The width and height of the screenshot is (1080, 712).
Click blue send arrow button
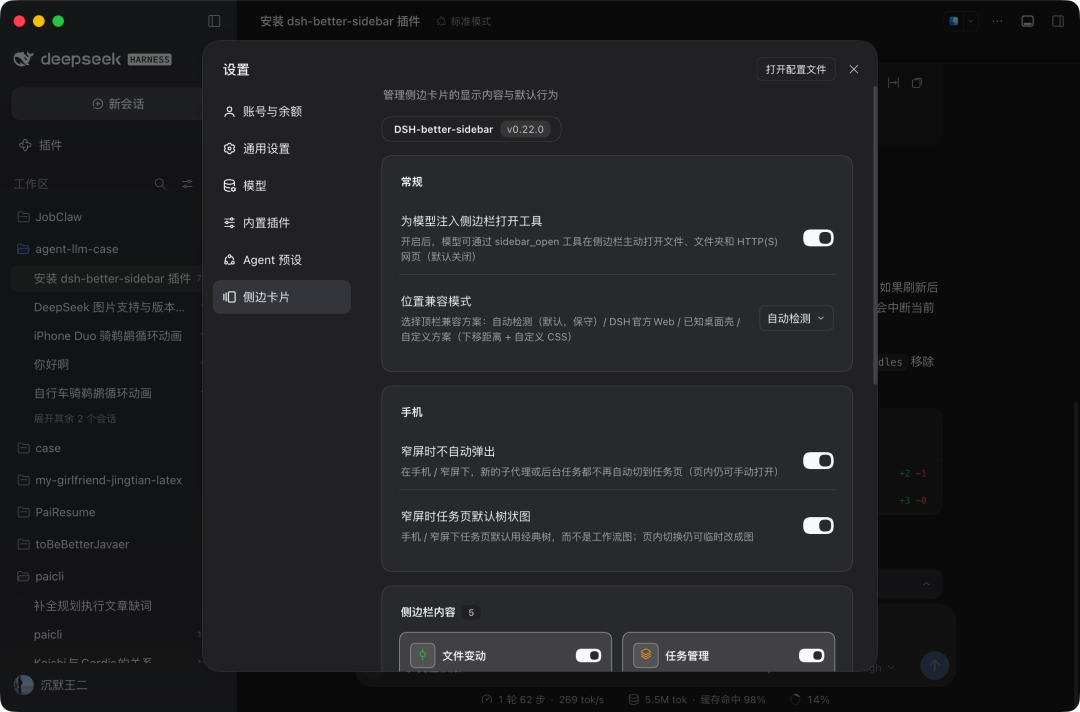click(935, 665)
